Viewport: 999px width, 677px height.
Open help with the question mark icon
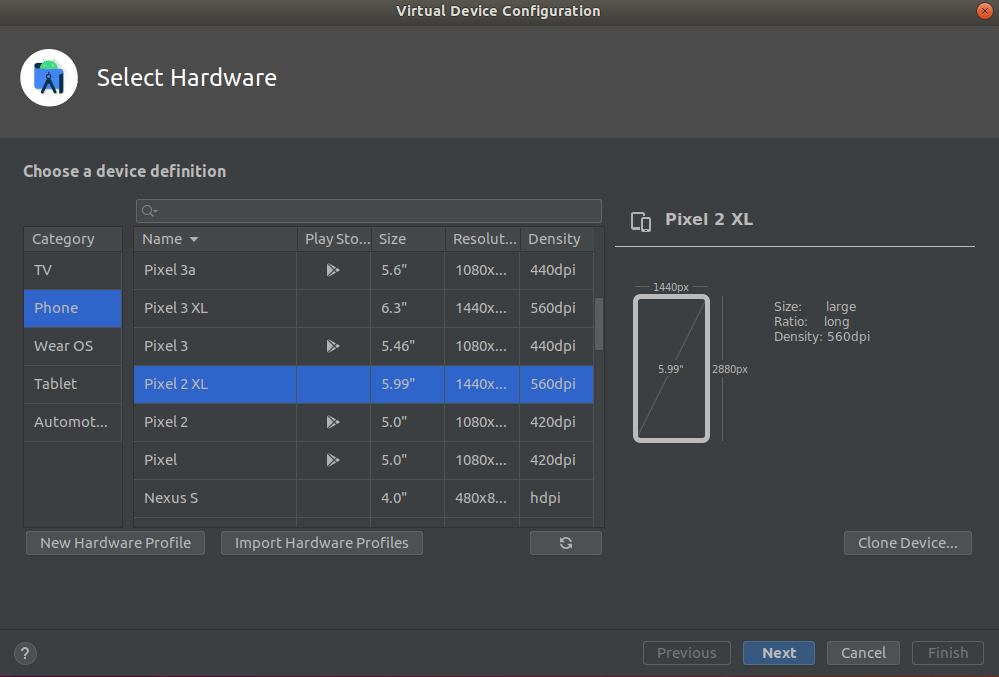pyautogui.click(x=25, y=653)
